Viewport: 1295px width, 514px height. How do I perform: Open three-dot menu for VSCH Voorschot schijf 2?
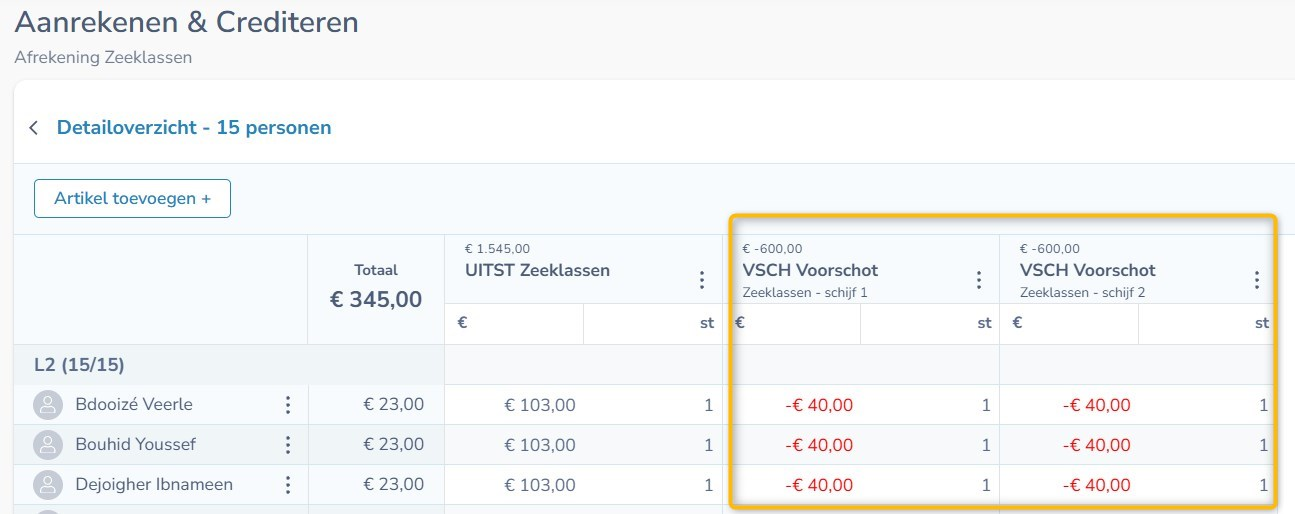point(1257,280)
